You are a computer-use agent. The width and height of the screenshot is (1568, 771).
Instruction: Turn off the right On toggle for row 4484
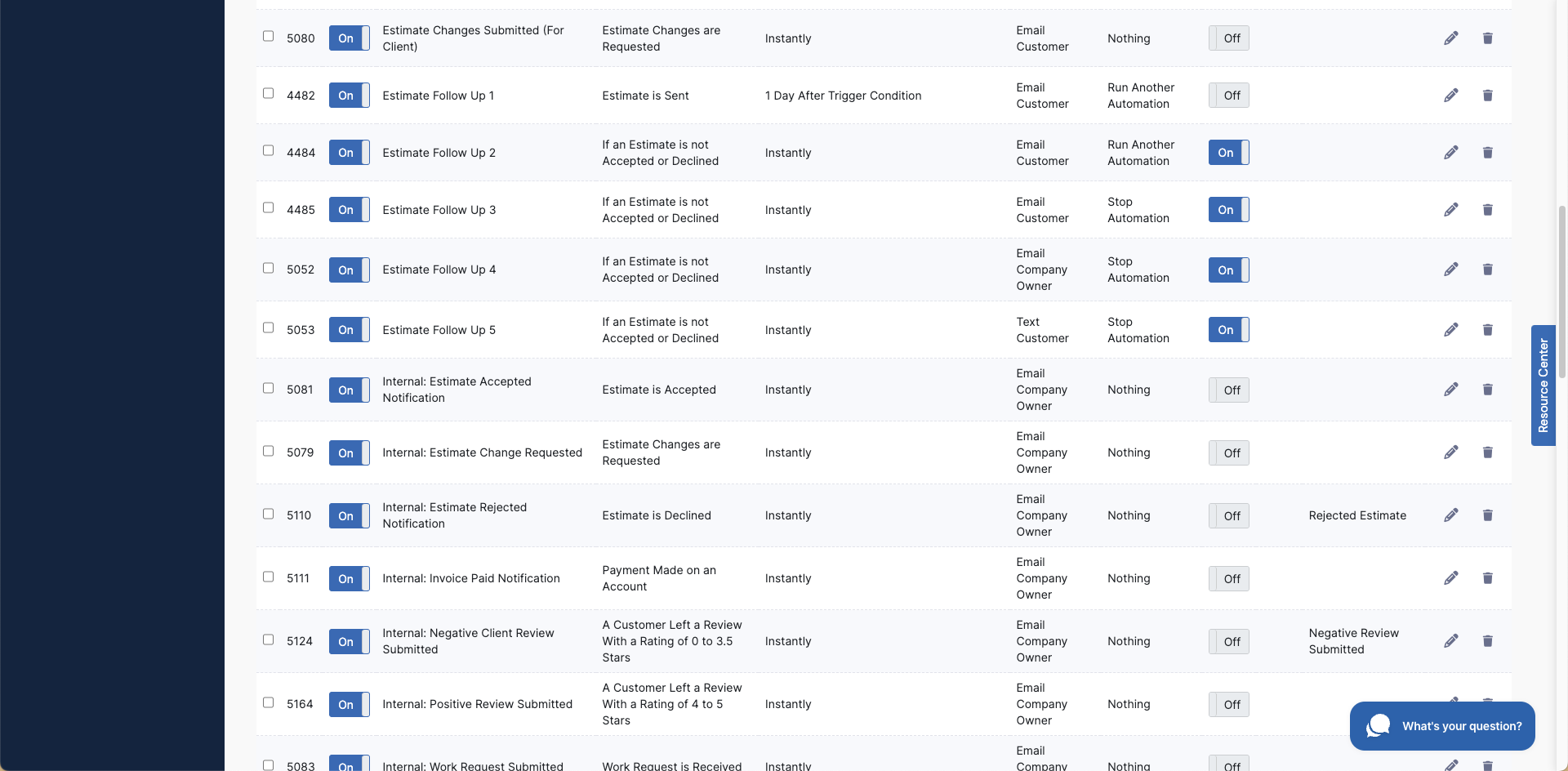click(x=1229, y=153)
